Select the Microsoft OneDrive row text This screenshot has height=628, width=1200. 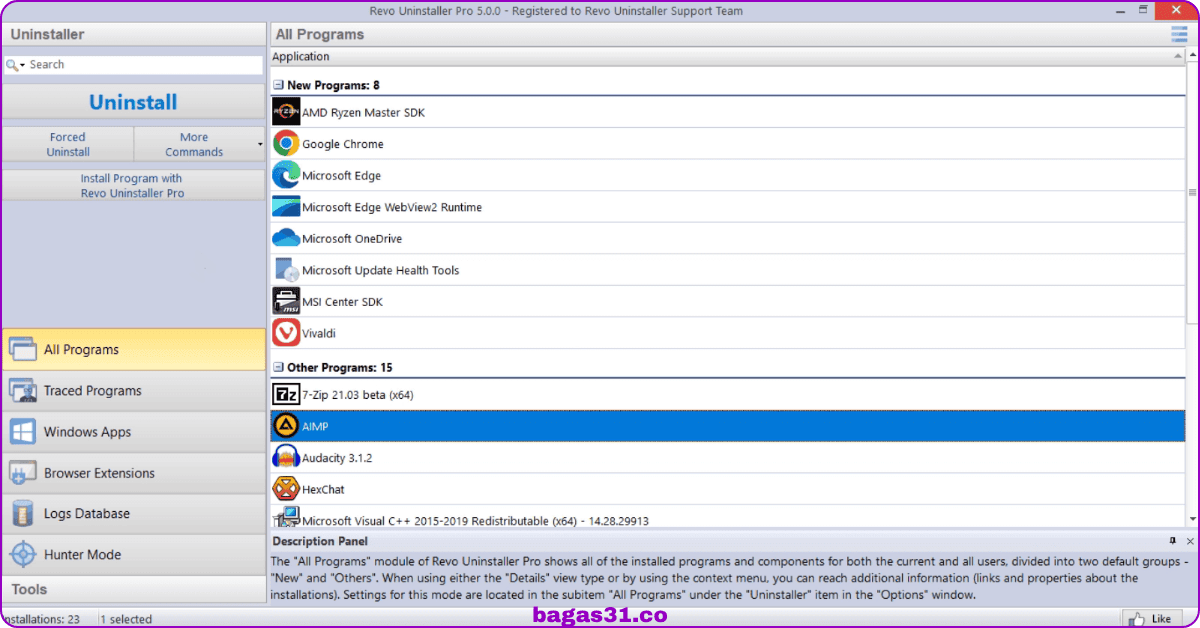[x=352, y=239]
